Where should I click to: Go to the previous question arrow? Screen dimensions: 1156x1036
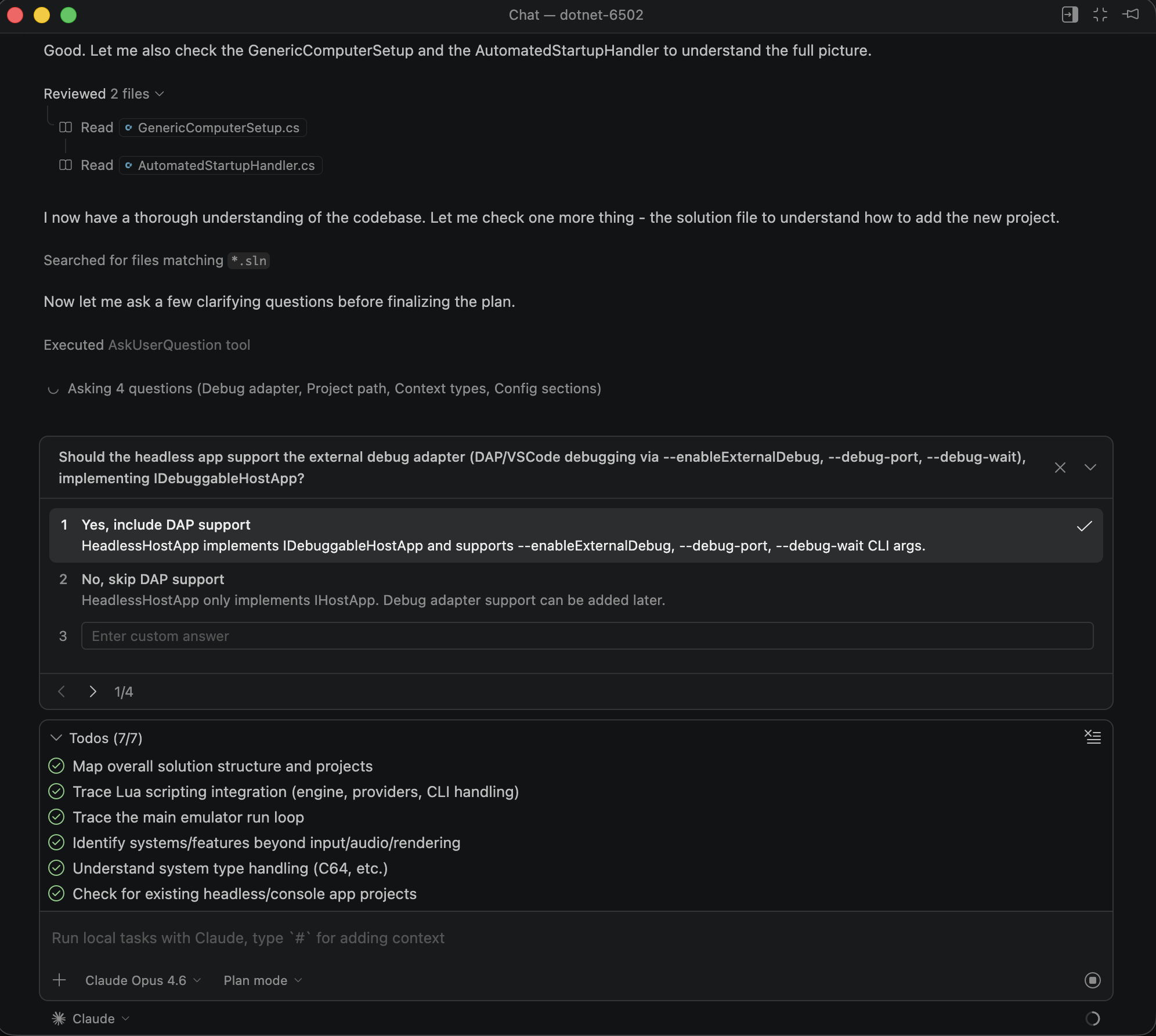click(62, 691)
